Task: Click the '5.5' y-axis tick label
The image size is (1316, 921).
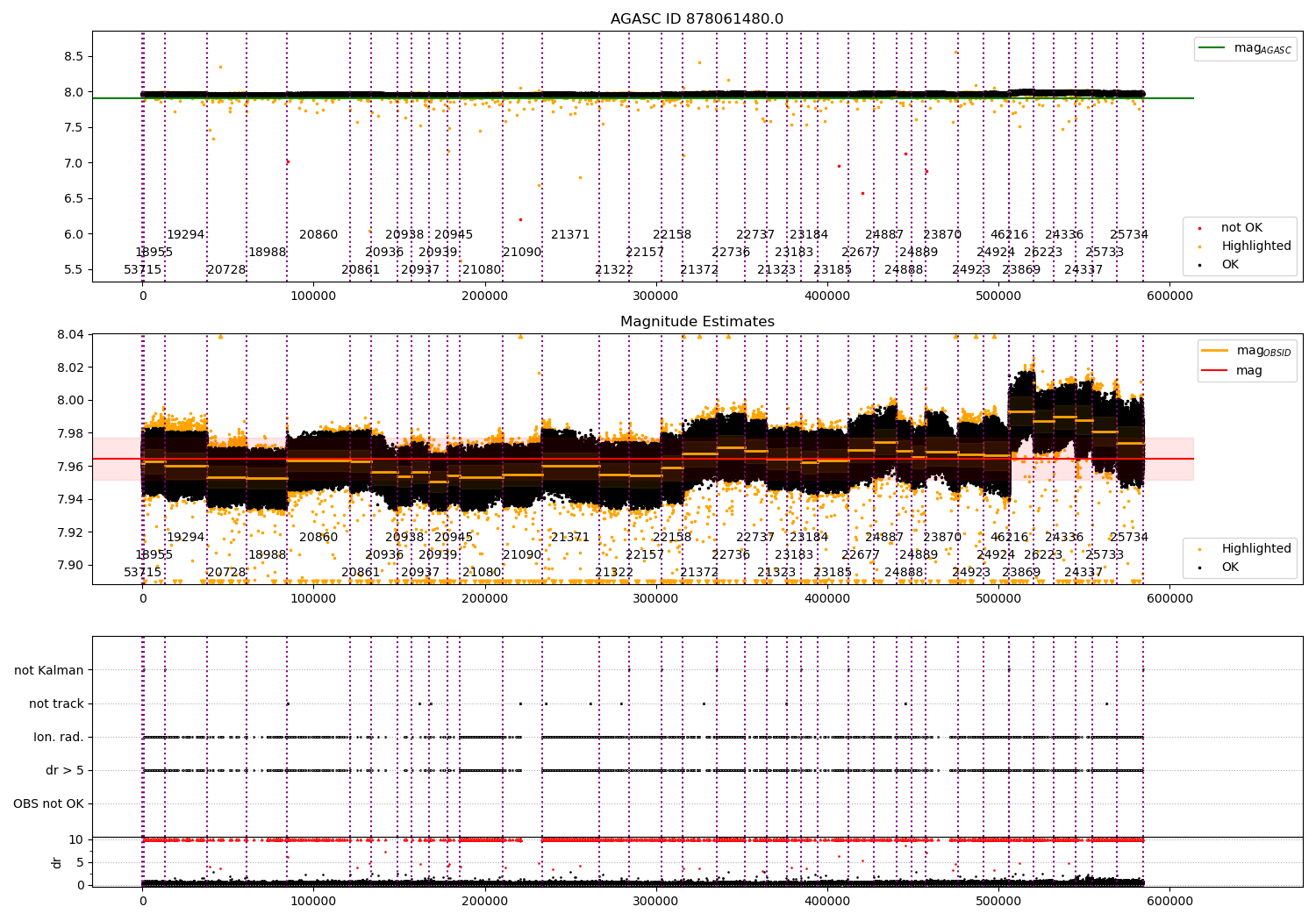Action: coord(74,269)
